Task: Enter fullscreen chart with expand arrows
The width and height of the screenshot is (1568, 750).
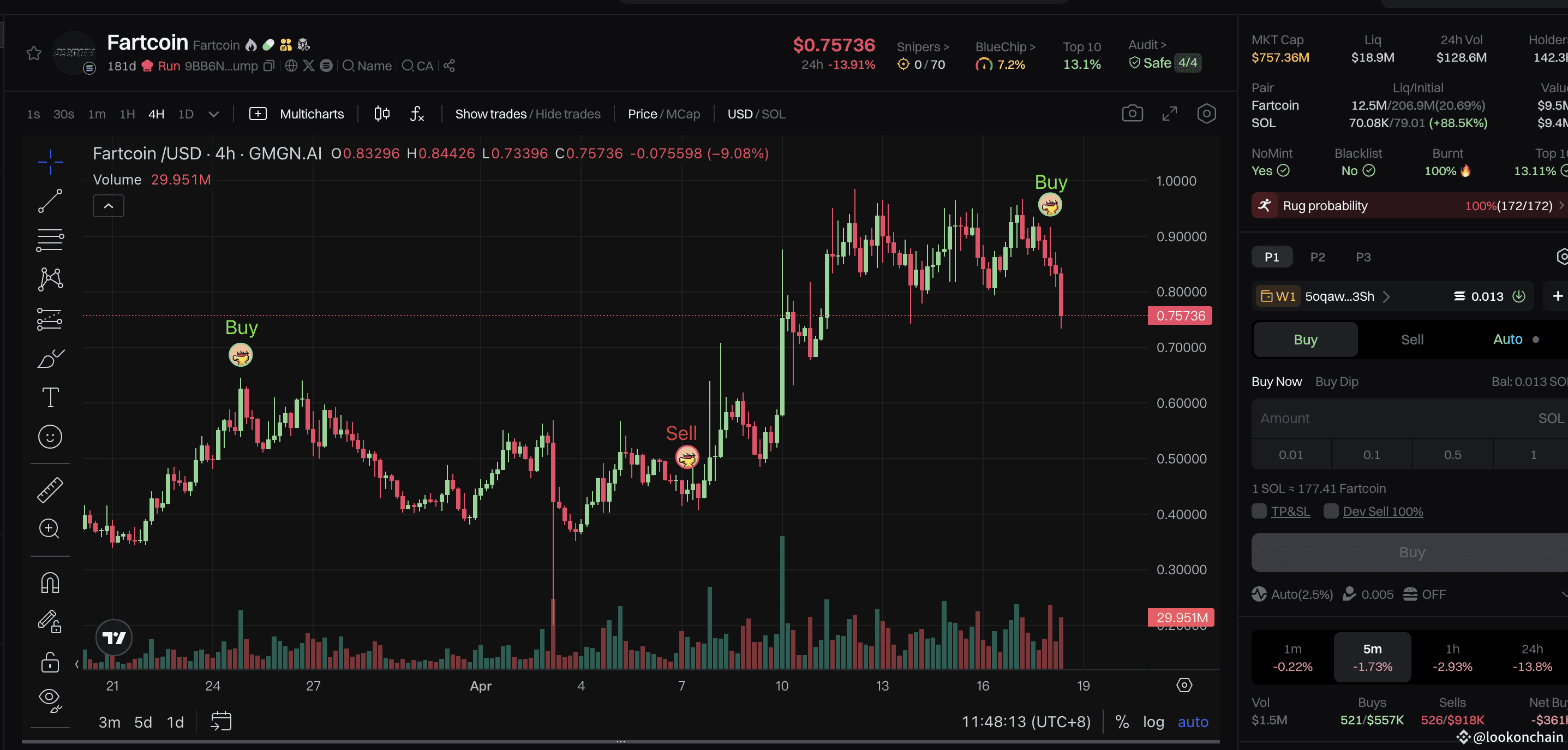Action: pyautogui.click(x=1169, y=114)
